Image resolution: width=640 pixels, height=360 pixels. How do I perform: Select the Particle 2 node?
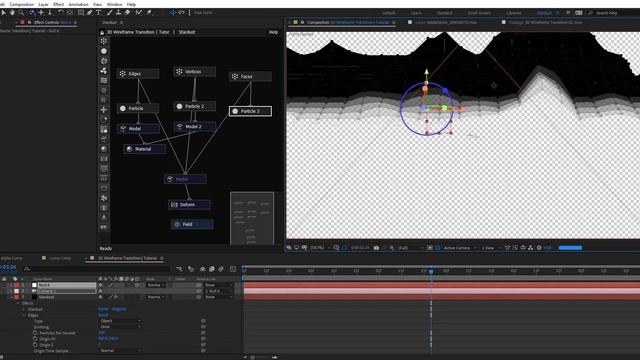(195, 106)
